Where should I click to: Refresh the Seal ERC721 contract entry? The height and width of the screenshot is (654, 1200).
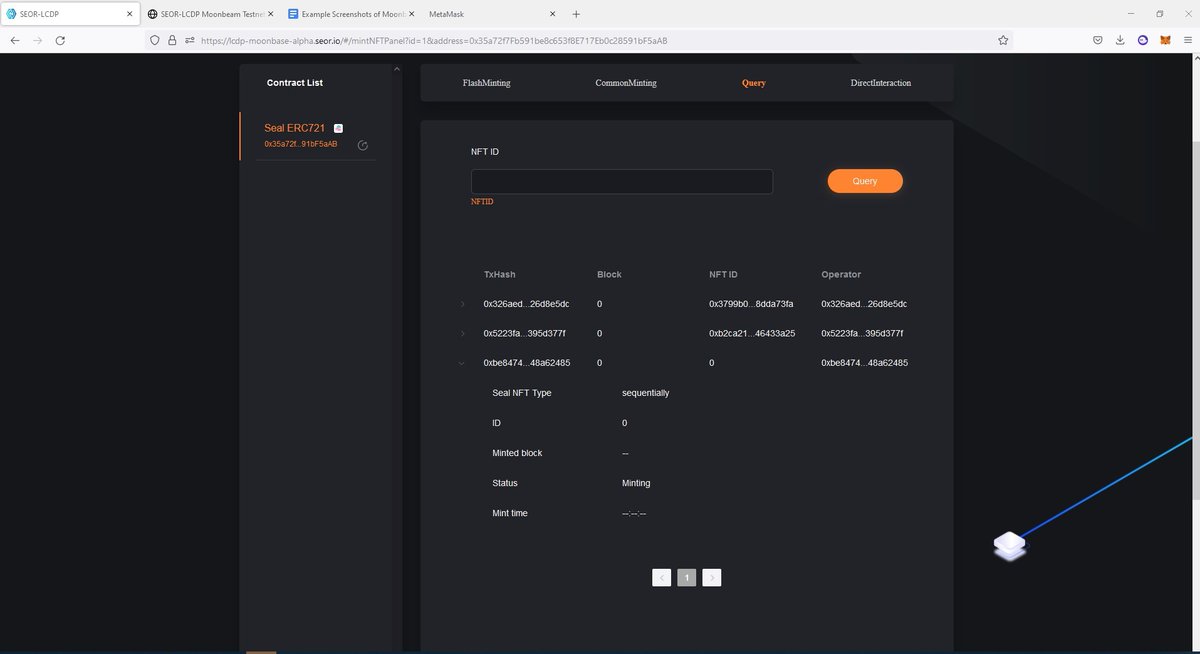[x=363, y=145]
